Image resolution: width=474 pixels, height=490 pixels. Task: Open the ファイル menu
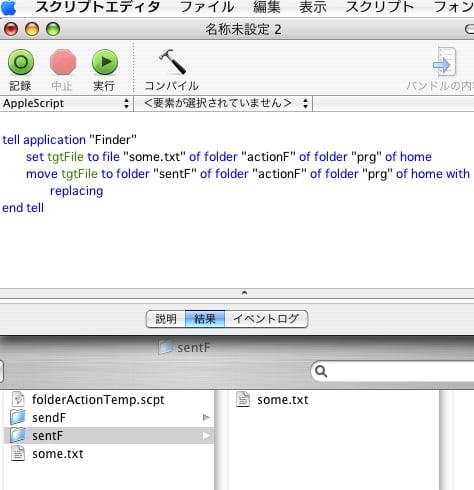(x=207, y=7)
